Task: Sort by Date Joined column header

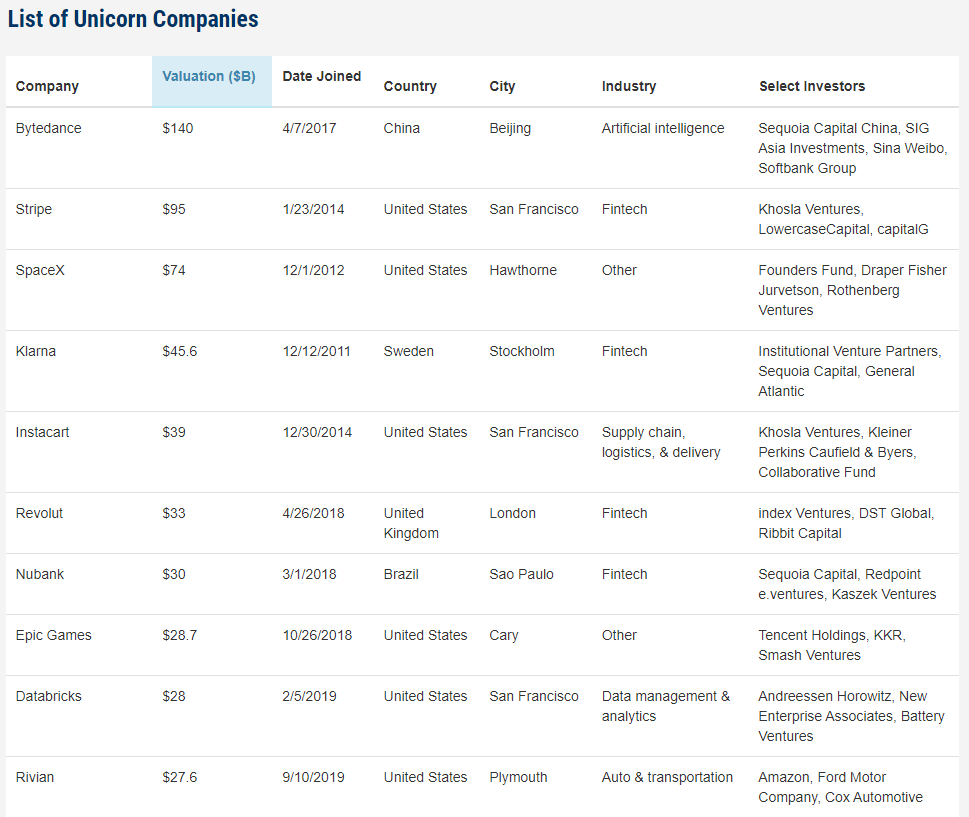Action: [x=322, y=76]
